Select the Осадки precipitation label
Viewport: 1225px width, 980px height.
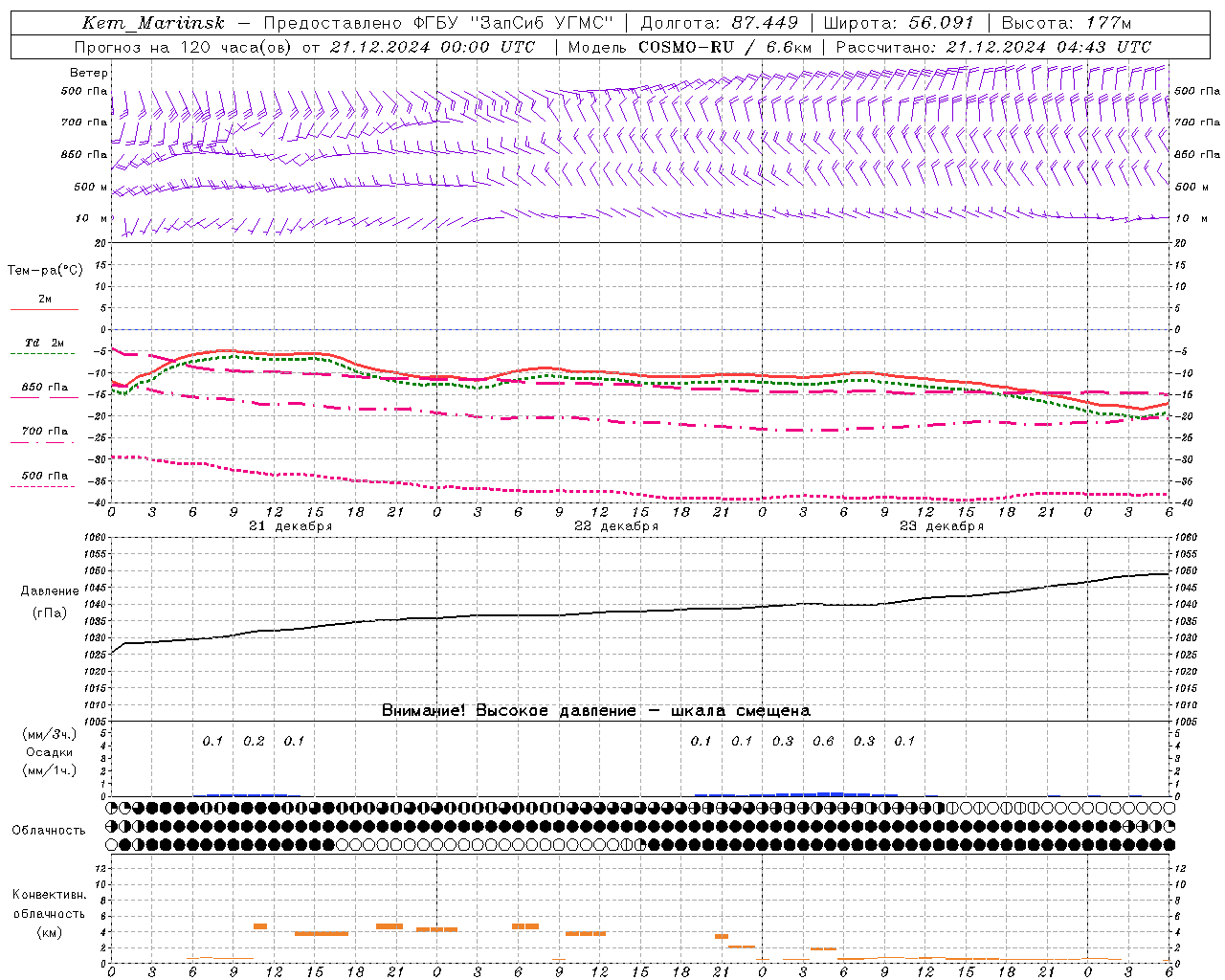pos(50,752)
